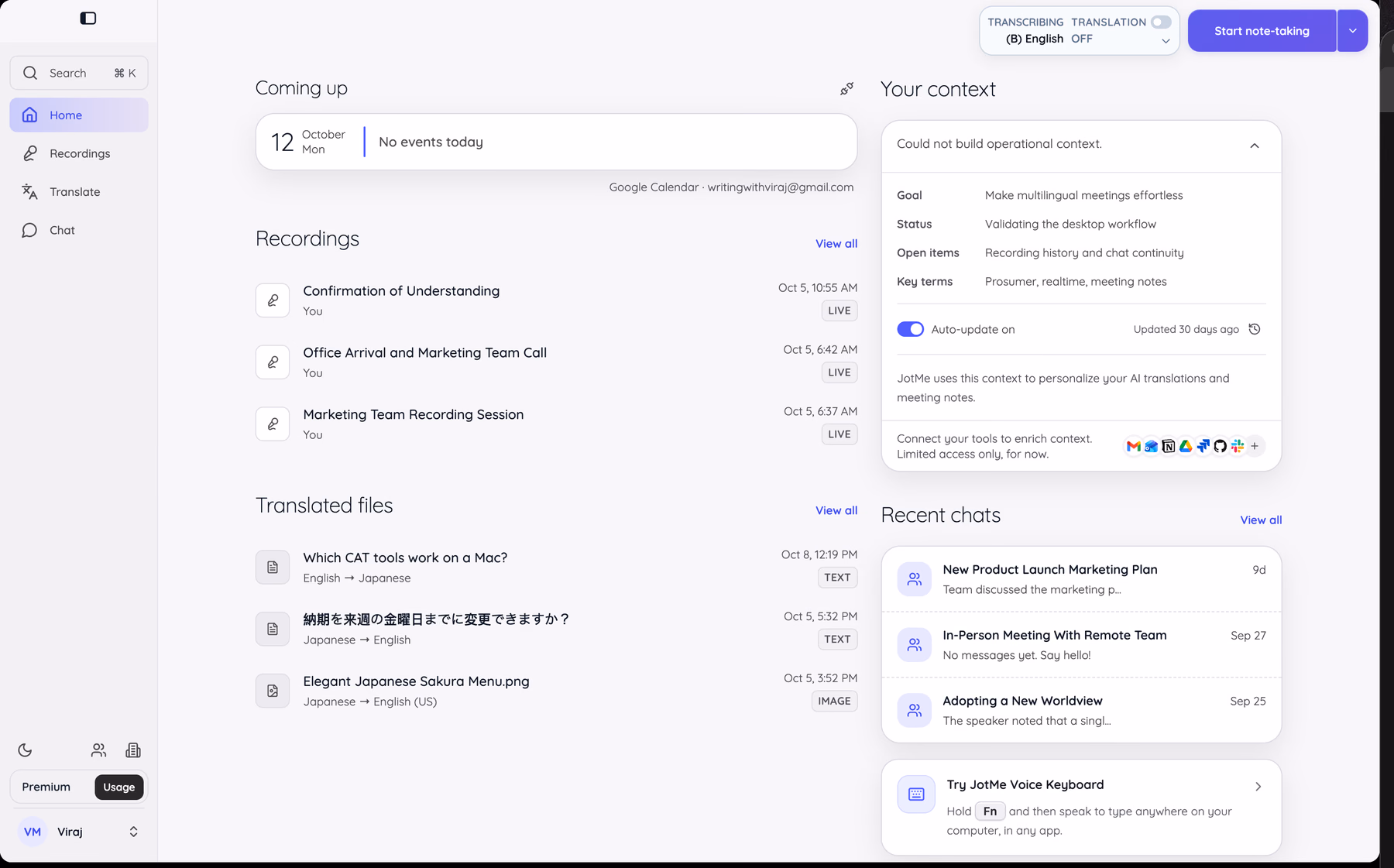The height and width of the screenshot is (868, 1394).
Task: Add another tool with the plus icon
Action: [1255, 446]
